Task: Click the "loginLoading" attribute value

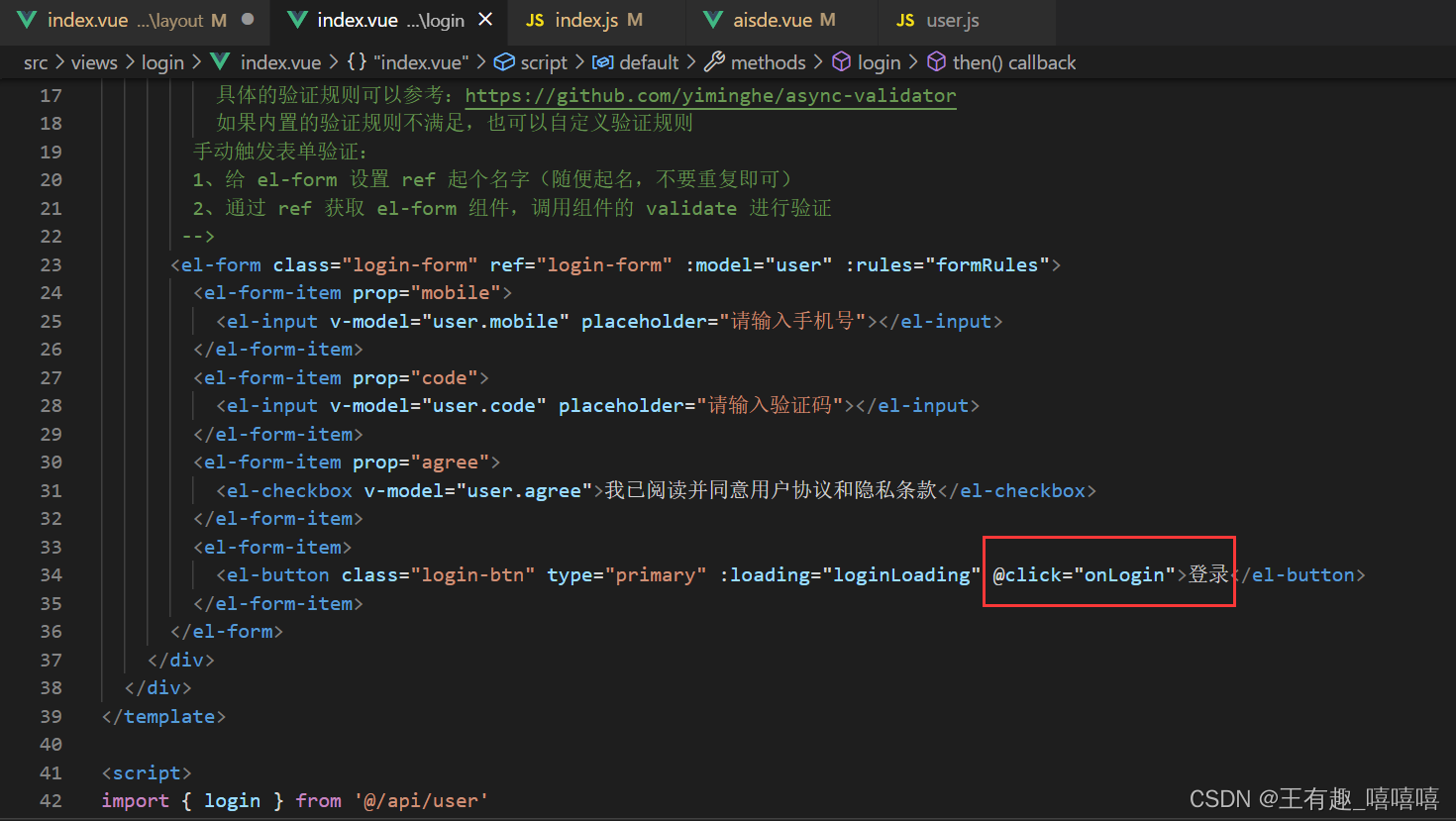Action: pos(901,575)
